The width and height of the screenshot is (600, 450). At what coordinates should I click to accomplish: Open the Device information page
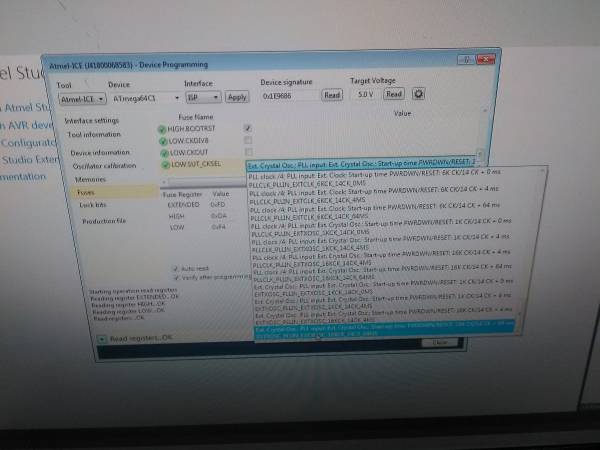click(100, 152)
